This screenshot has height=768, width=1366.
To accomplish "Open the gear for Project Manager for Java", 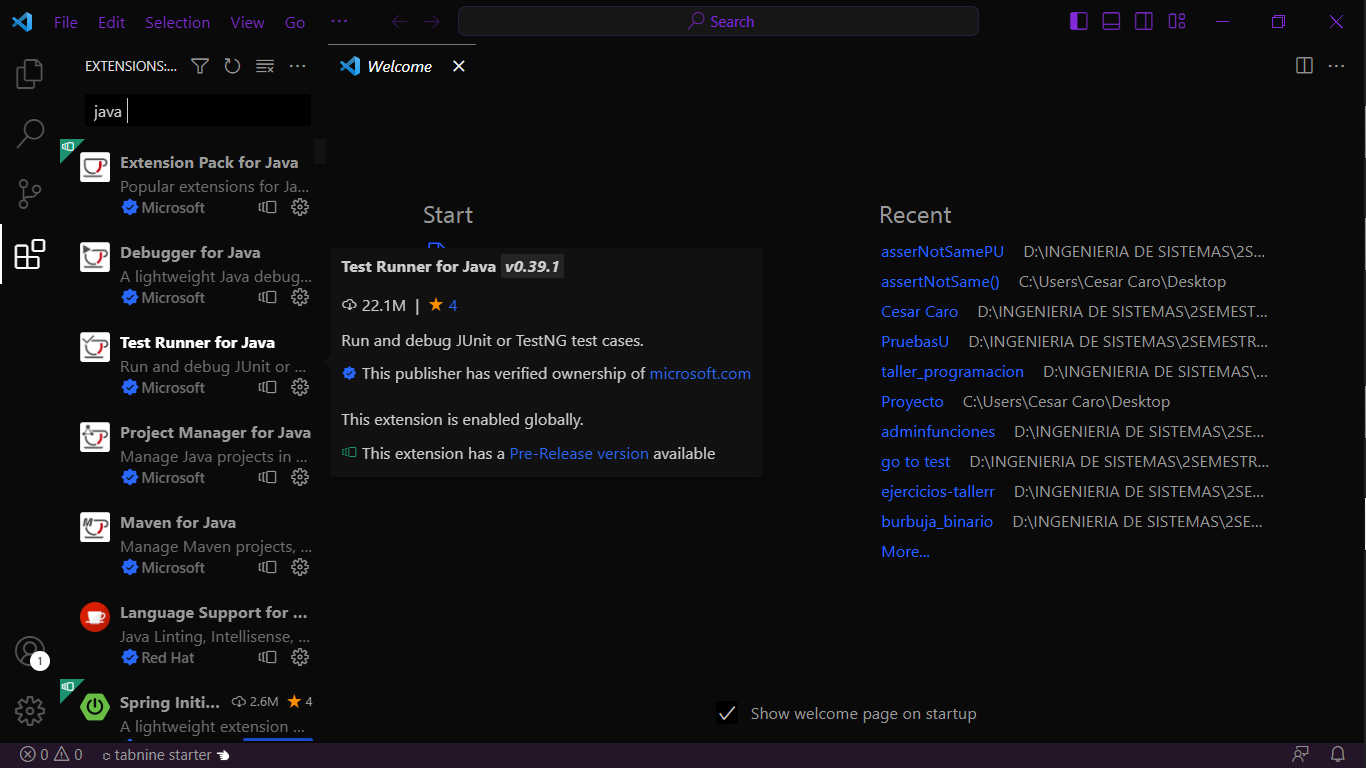I will pyautogui.click(x=300, y=477).
